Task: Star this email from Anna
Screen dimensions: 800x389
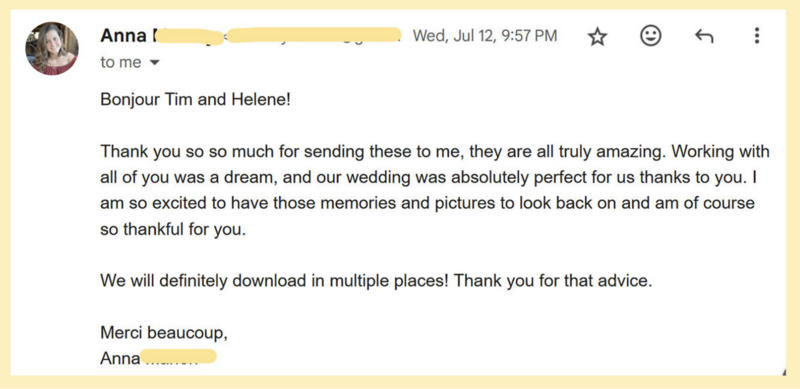Action: pos(597,37)
